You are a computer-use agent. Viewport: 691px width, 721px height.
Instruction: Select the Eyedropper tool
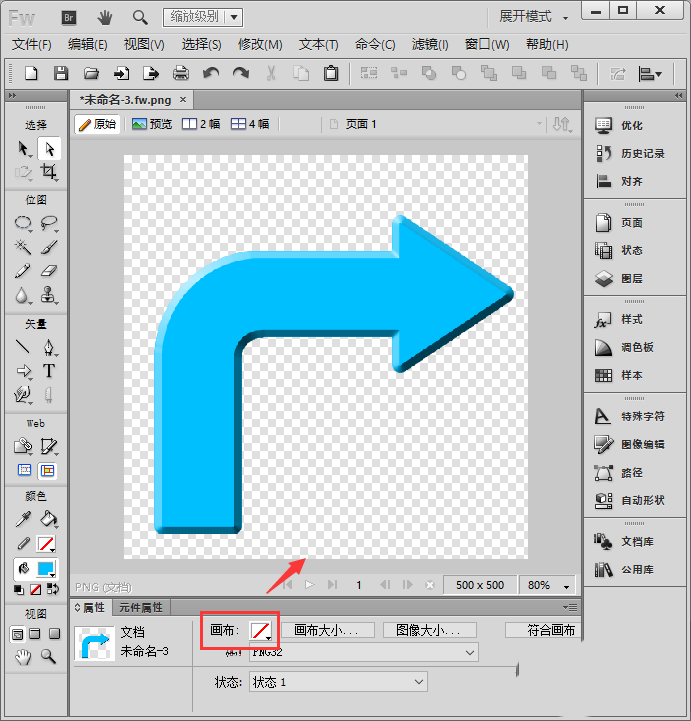(x=23, y=520)
